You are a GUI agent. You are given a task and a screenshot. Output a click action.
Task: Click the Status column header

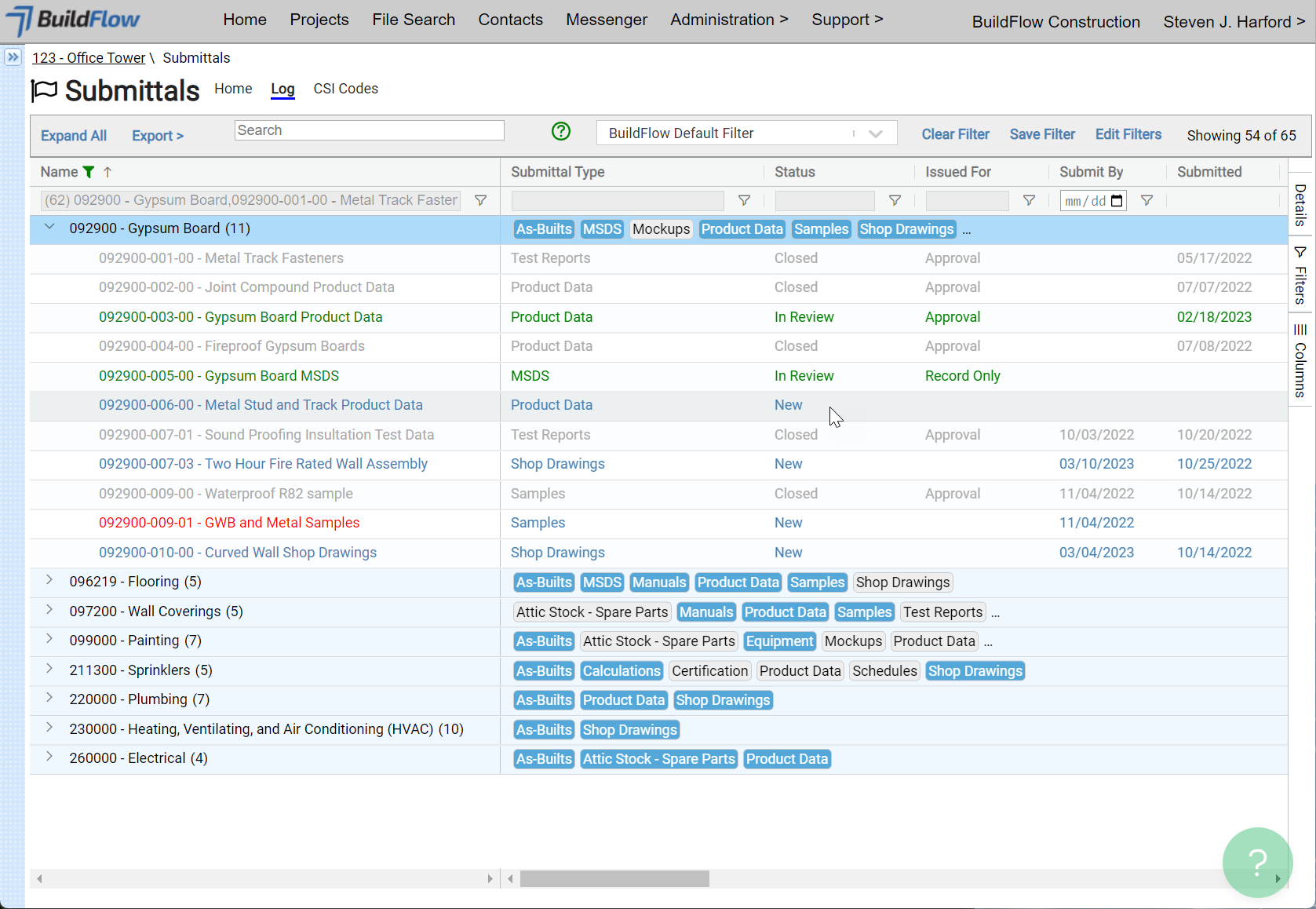coord(795,172)
